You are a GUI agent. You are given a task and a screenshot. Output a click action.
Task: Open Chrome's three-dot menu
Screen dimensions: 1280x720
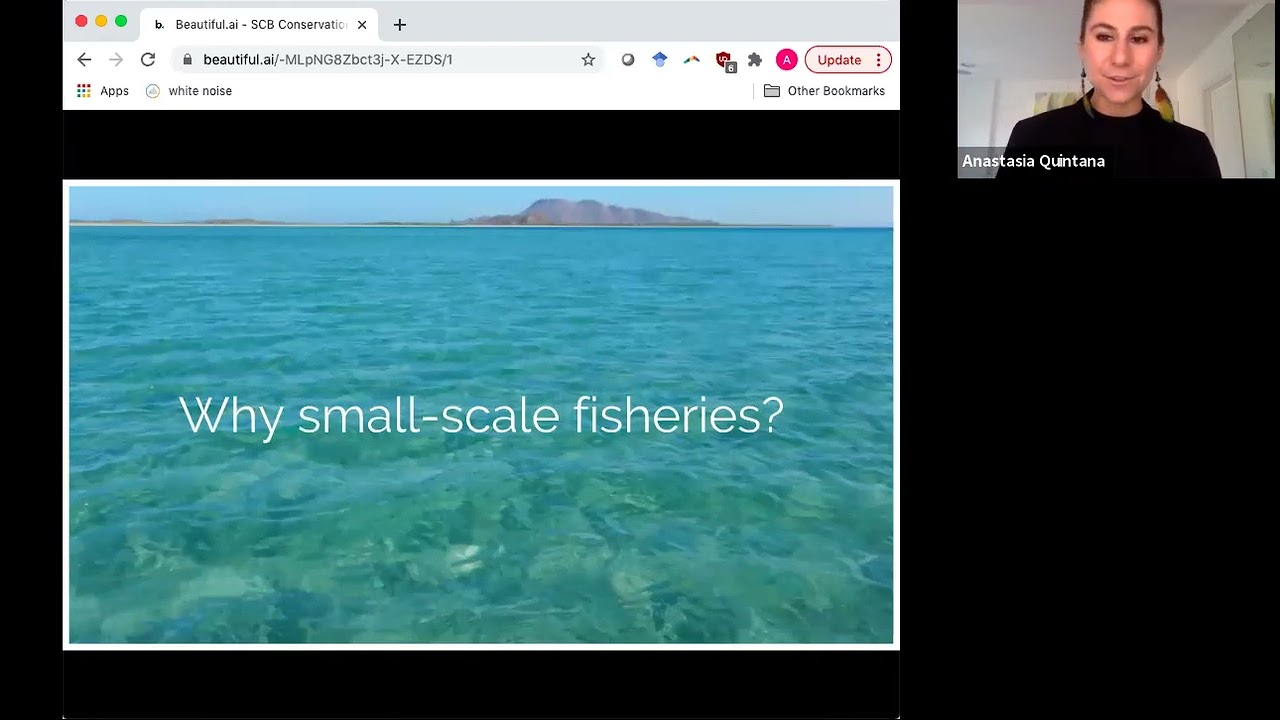[878, 60]
